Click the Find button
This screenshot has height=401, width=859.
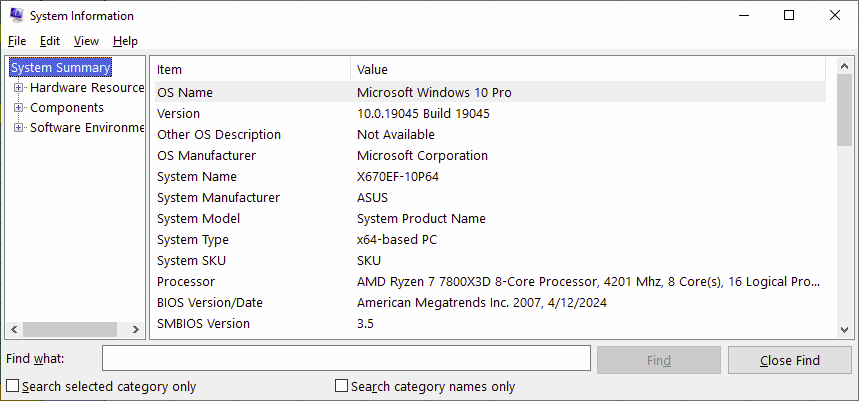[x=658, y=360]
